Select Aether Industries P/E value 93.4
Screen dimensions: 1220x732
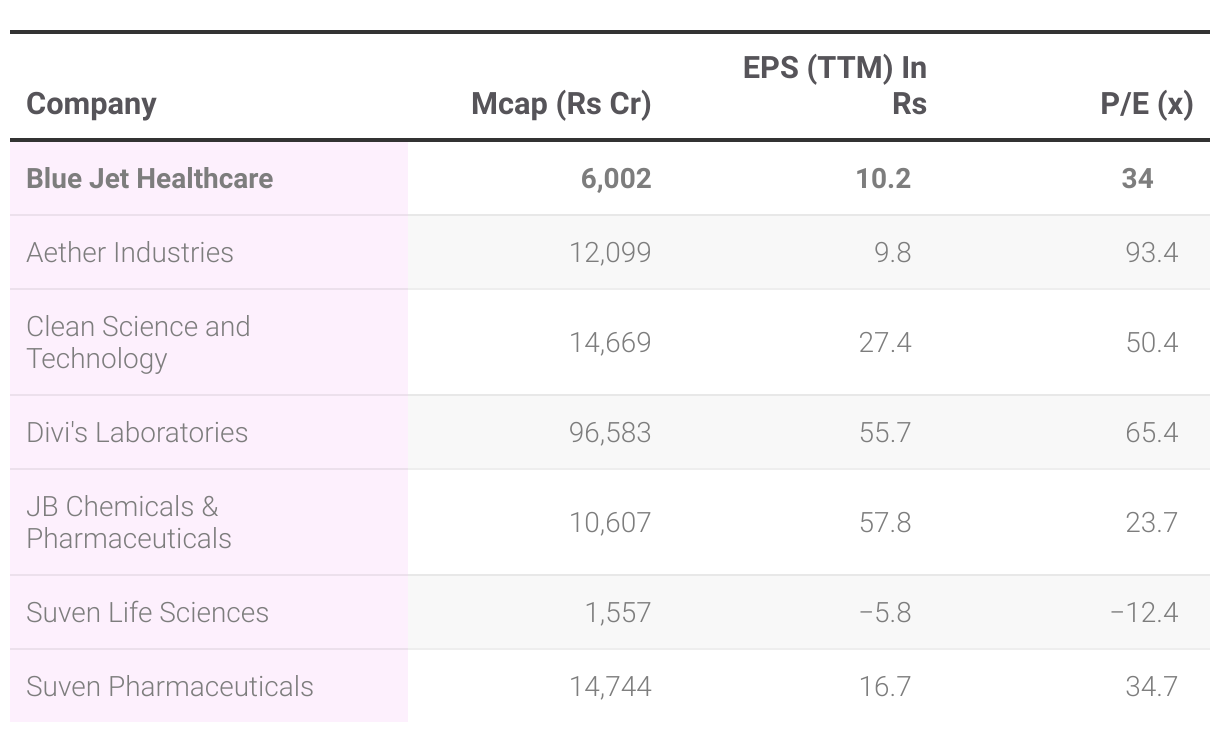tap(1151, 252)
